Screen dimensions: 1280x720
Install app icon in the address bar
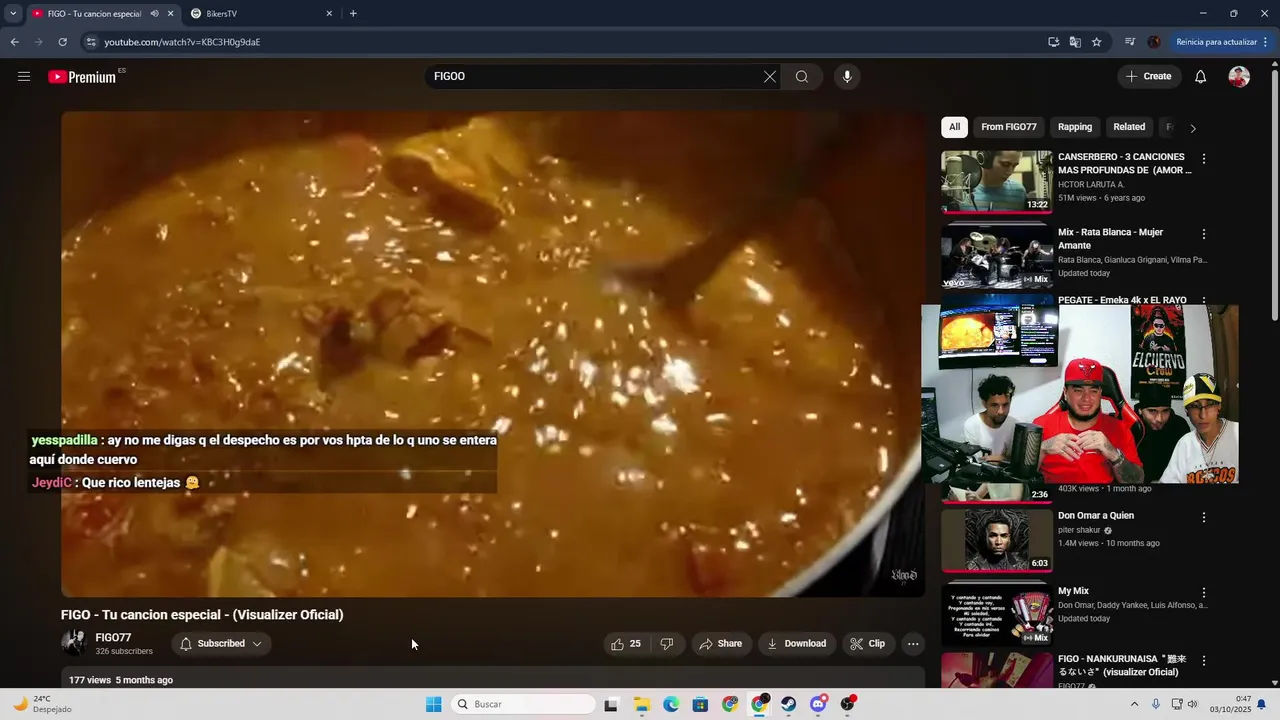(1053, 42)
